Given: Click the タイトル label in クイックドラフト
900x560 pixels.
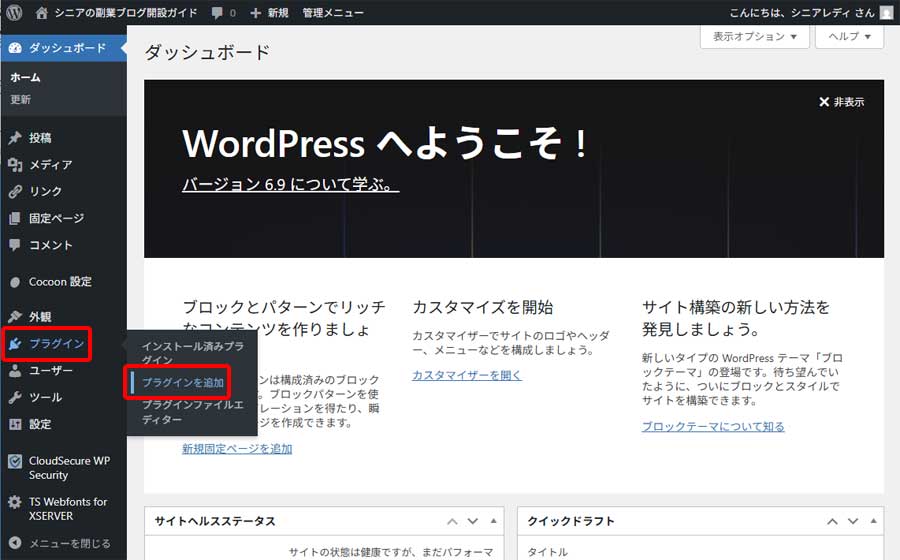Looking at the screenshot, I should coord(548,552).
